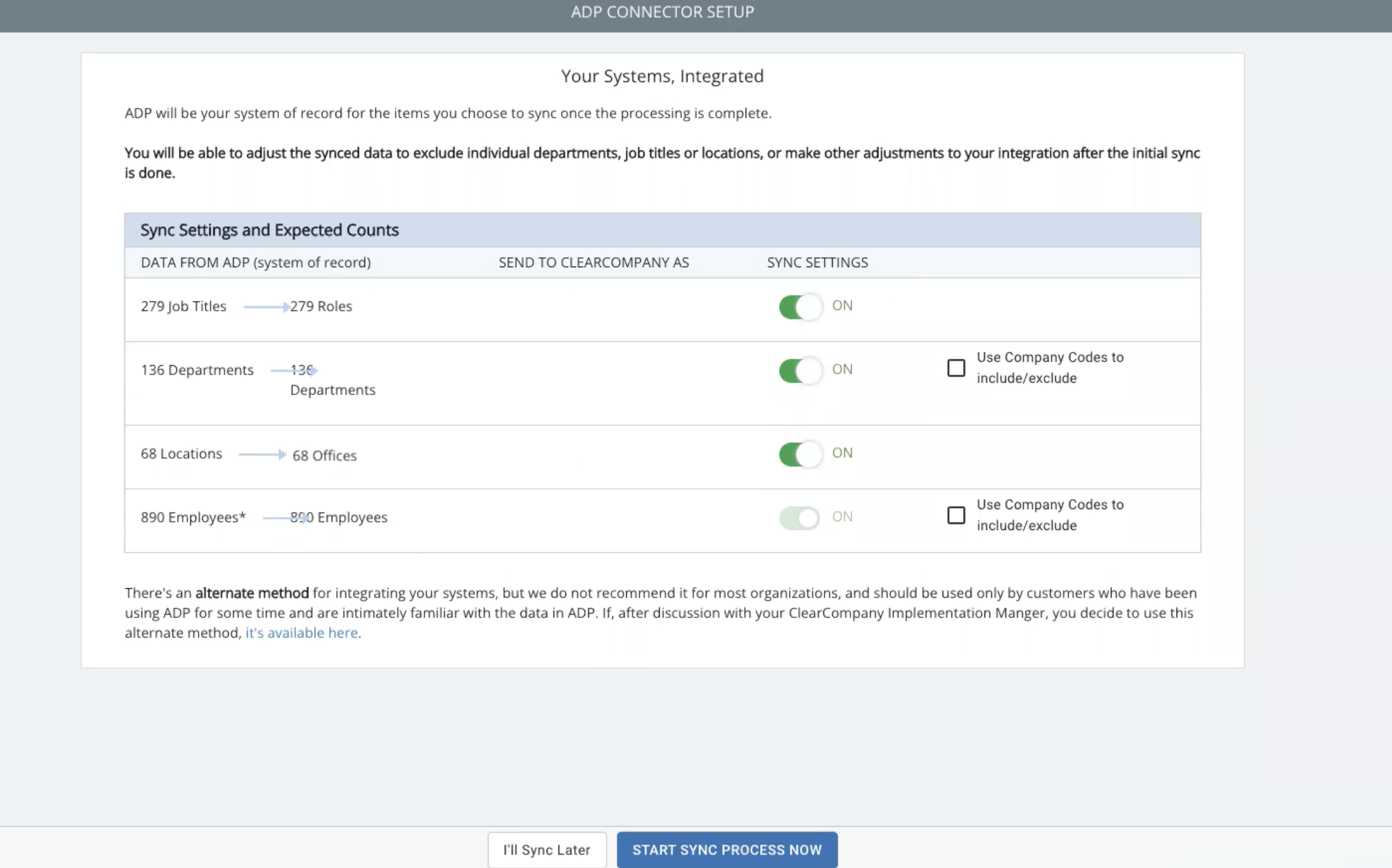The width and height of the screenshot is (1392, 868).
Task: Click the 'alternate method' bold text
Action: [252, 593]
